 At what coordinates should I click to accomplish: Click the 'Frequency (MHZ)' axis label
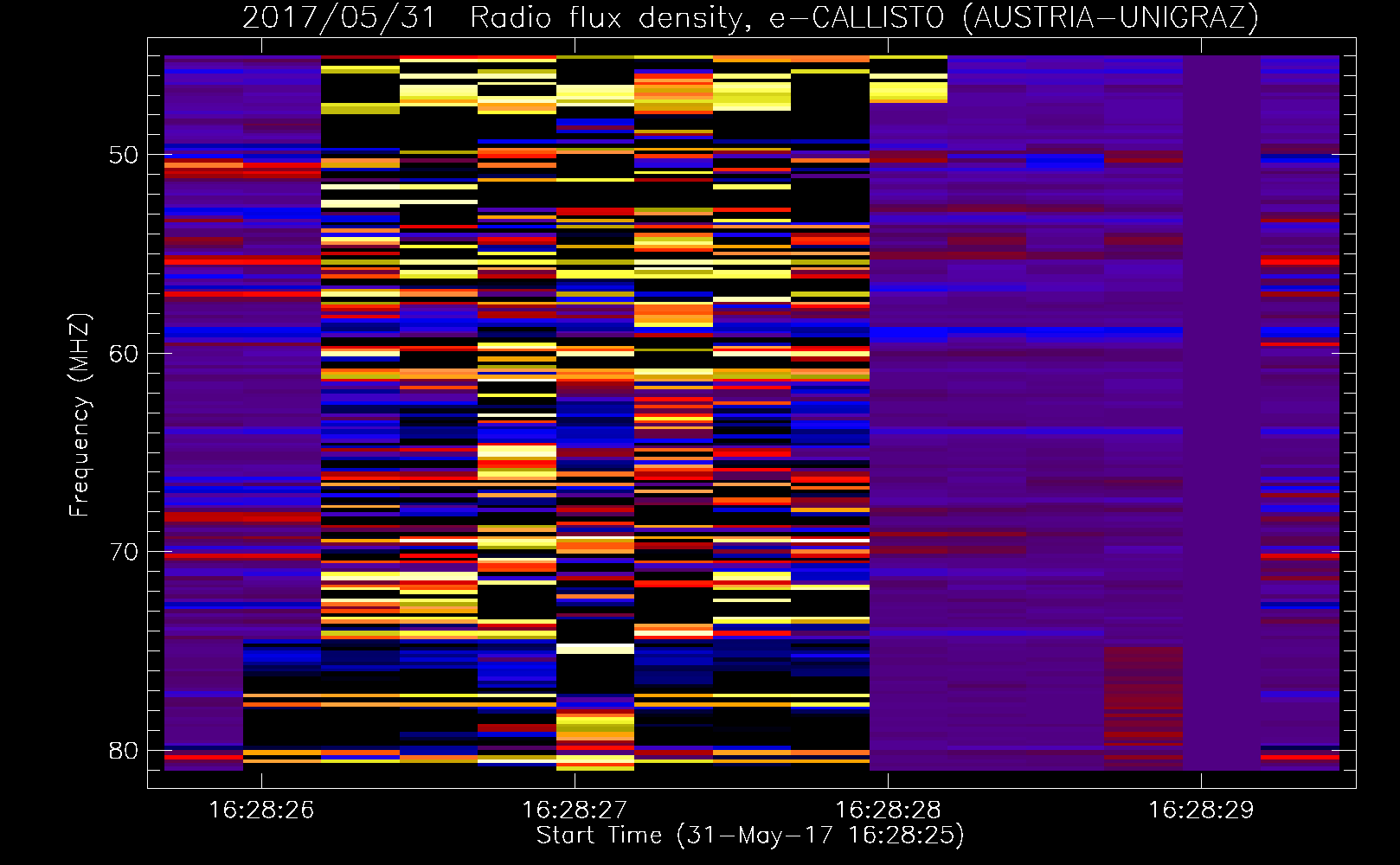pyautogui.click(x=80, y=415)
